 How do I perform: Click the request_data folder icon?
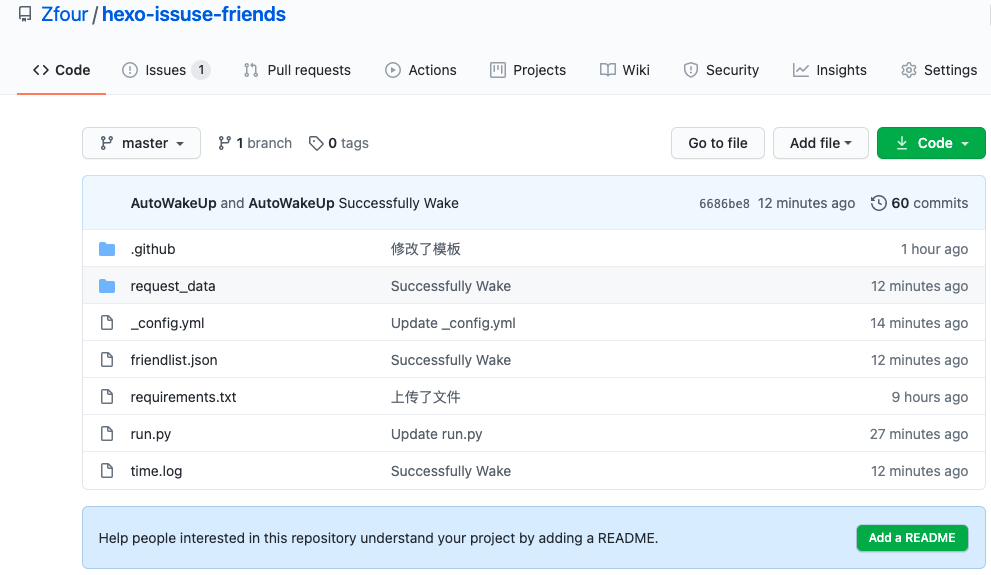[x=107, y=286]
